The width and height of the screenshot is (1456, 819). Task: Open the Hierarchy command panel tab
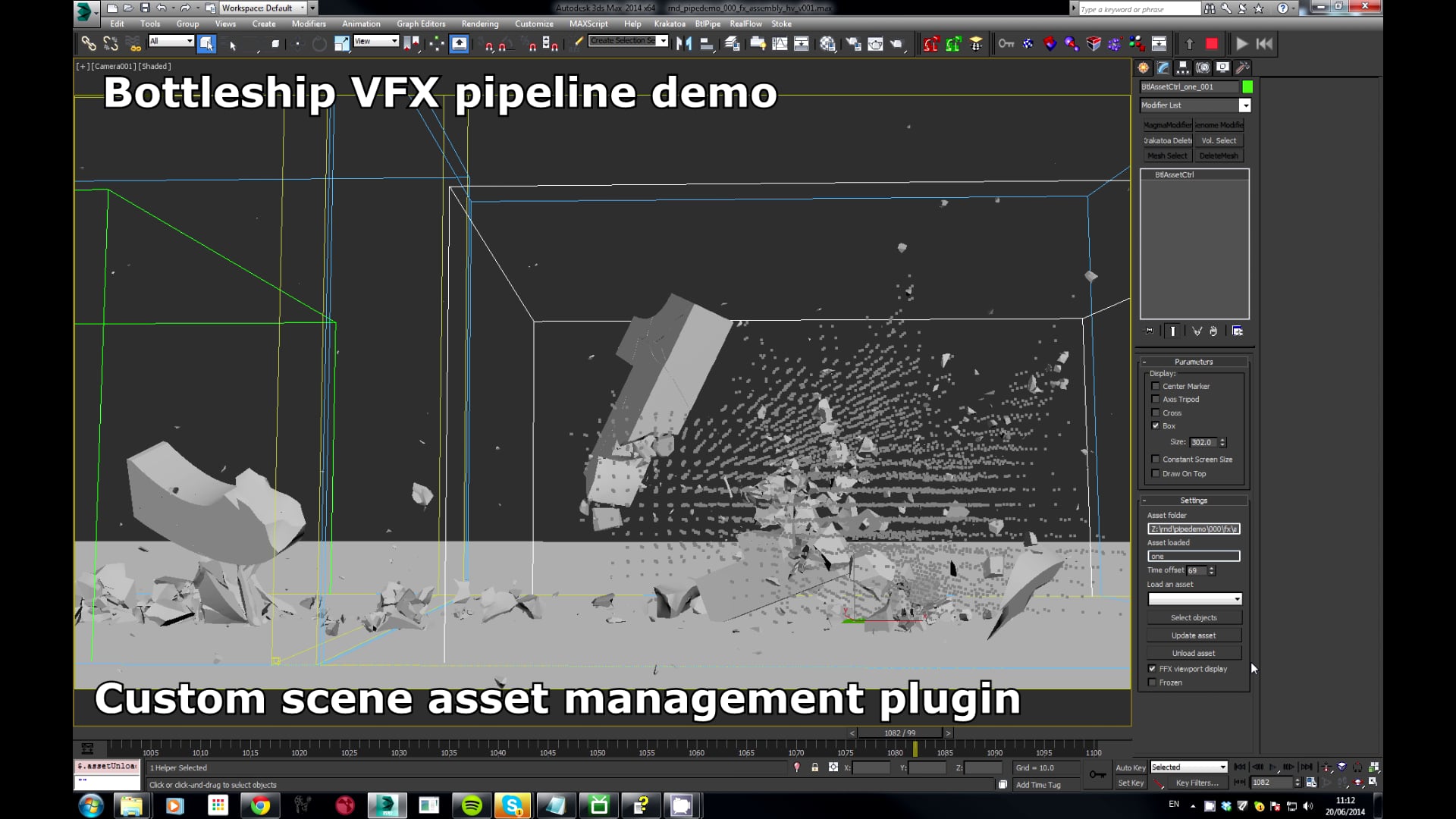tap(1182, 68)
